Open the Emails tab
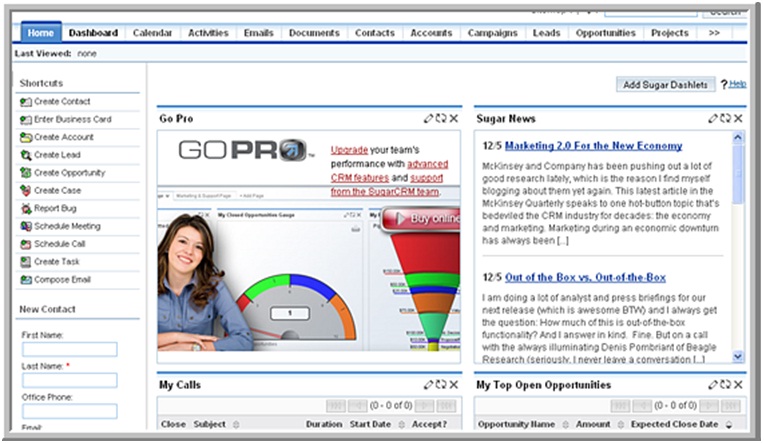 [x=258, y=33]
